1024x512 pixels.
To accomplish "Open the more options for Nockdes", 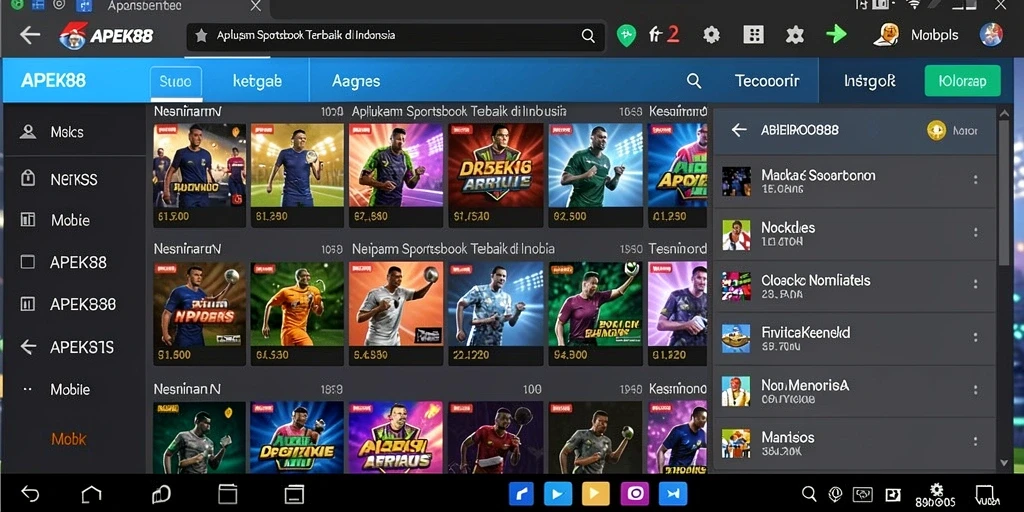I will point(975,232).
